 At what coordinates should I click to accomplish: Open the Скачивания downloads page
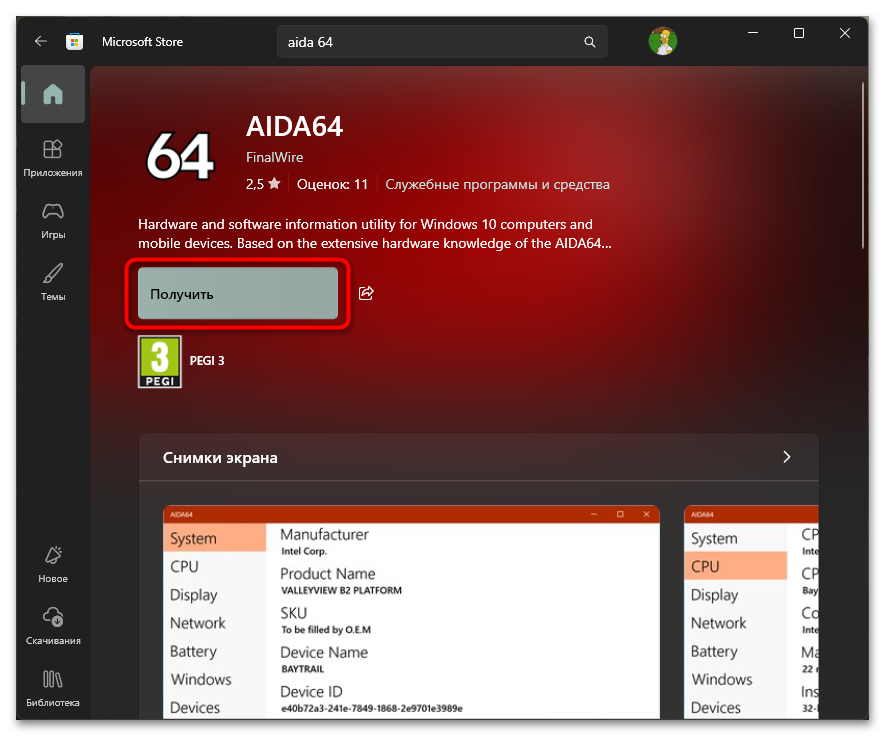(x=53, y=626)
